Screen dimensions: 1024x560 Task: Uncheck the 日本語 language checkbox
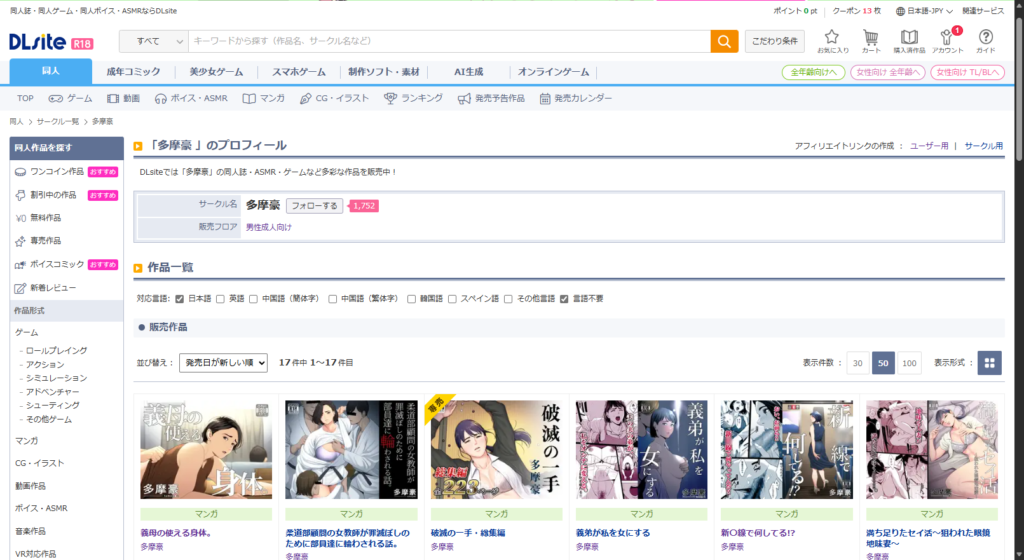click(x=180, y=299)
